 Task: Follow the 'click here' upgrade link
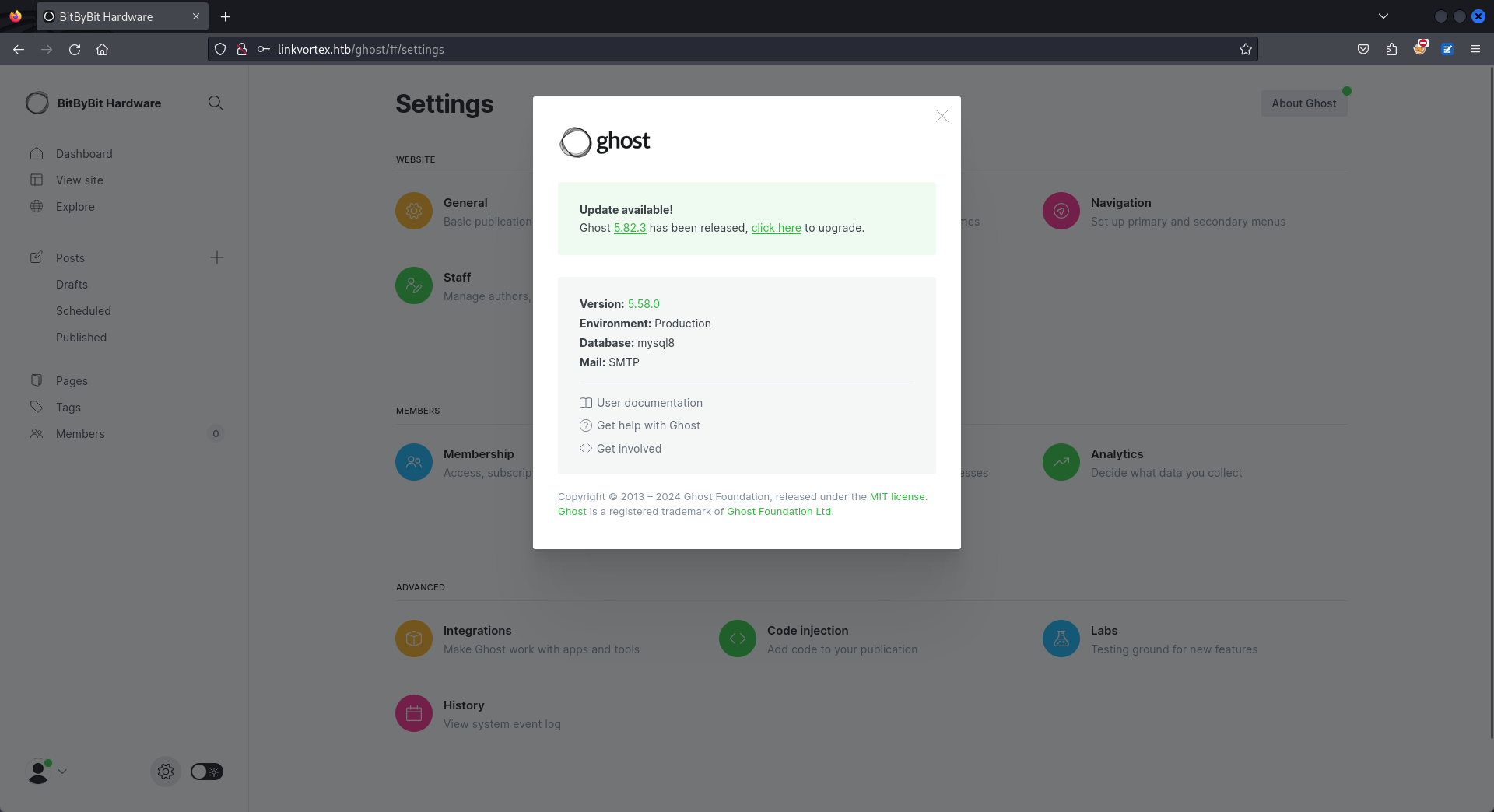click(x=776, y=228)
